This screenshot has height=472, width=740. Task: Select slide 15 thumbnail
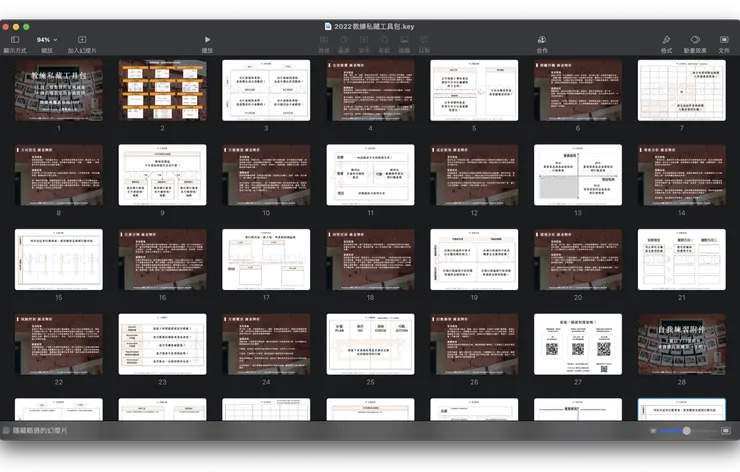(x=59, y=260)
